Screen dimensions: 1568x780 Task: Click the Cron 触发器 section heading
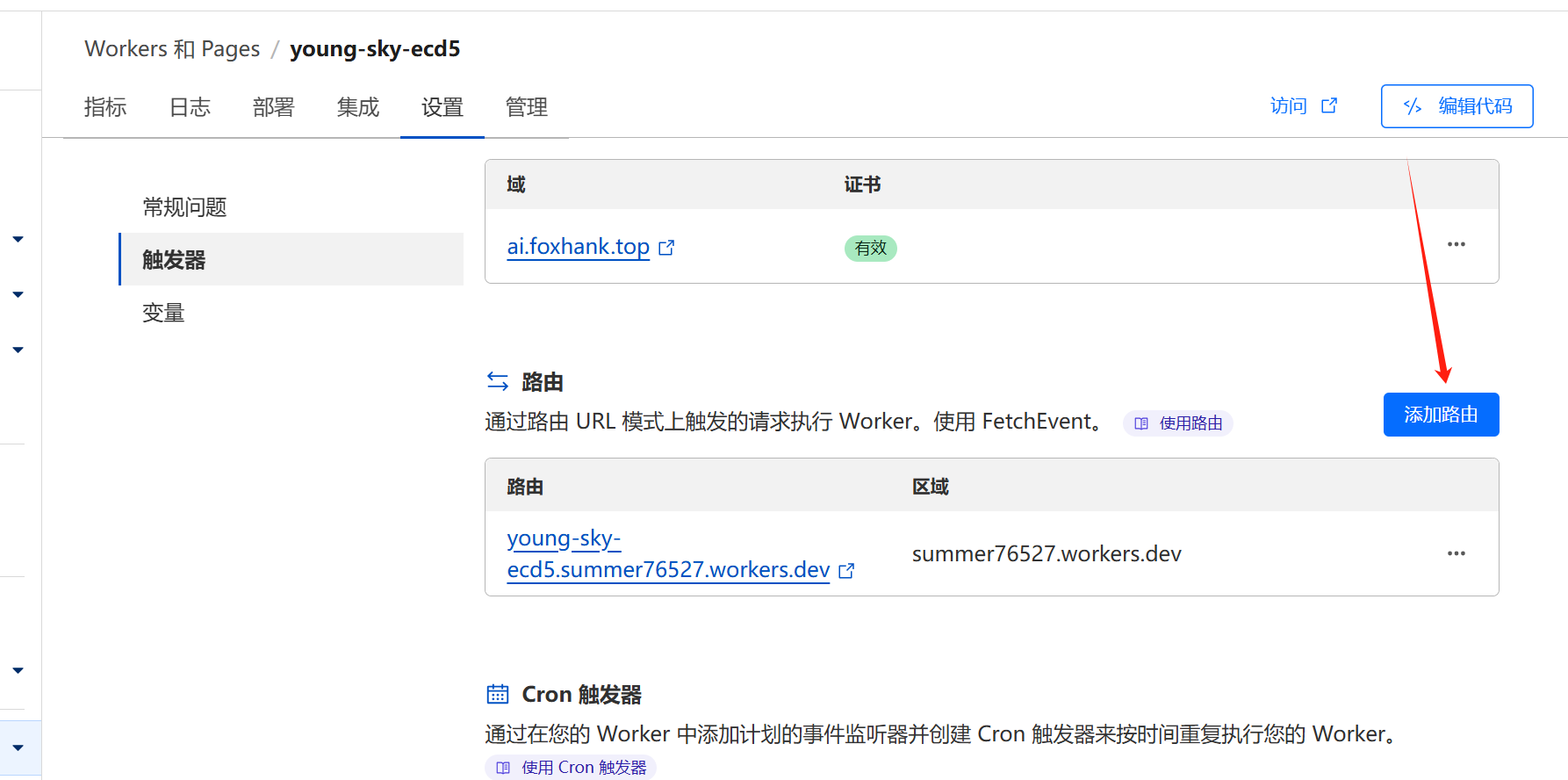coord(581,695)
